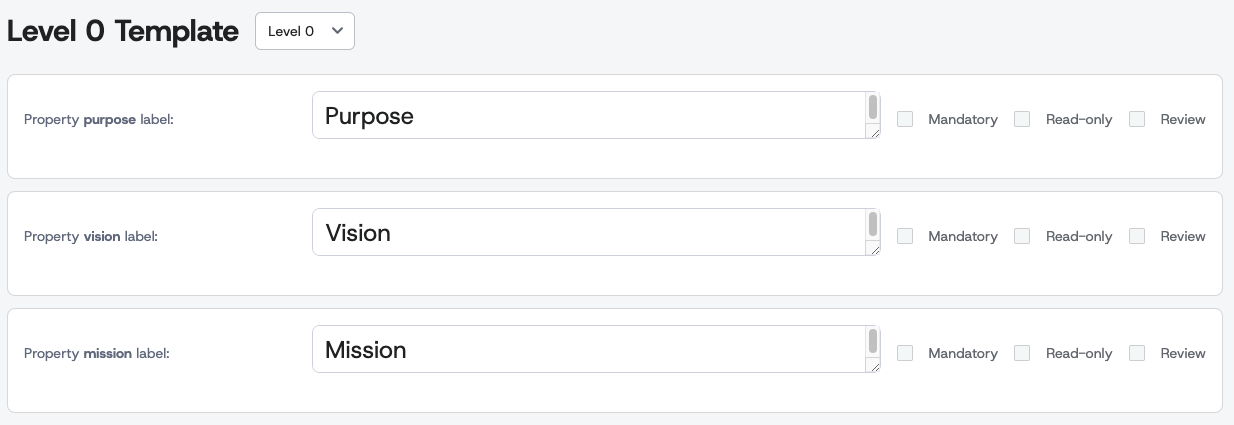Check Read-only for vision property
Viewport: 1234px width, 425px height.
[1022, 236]
